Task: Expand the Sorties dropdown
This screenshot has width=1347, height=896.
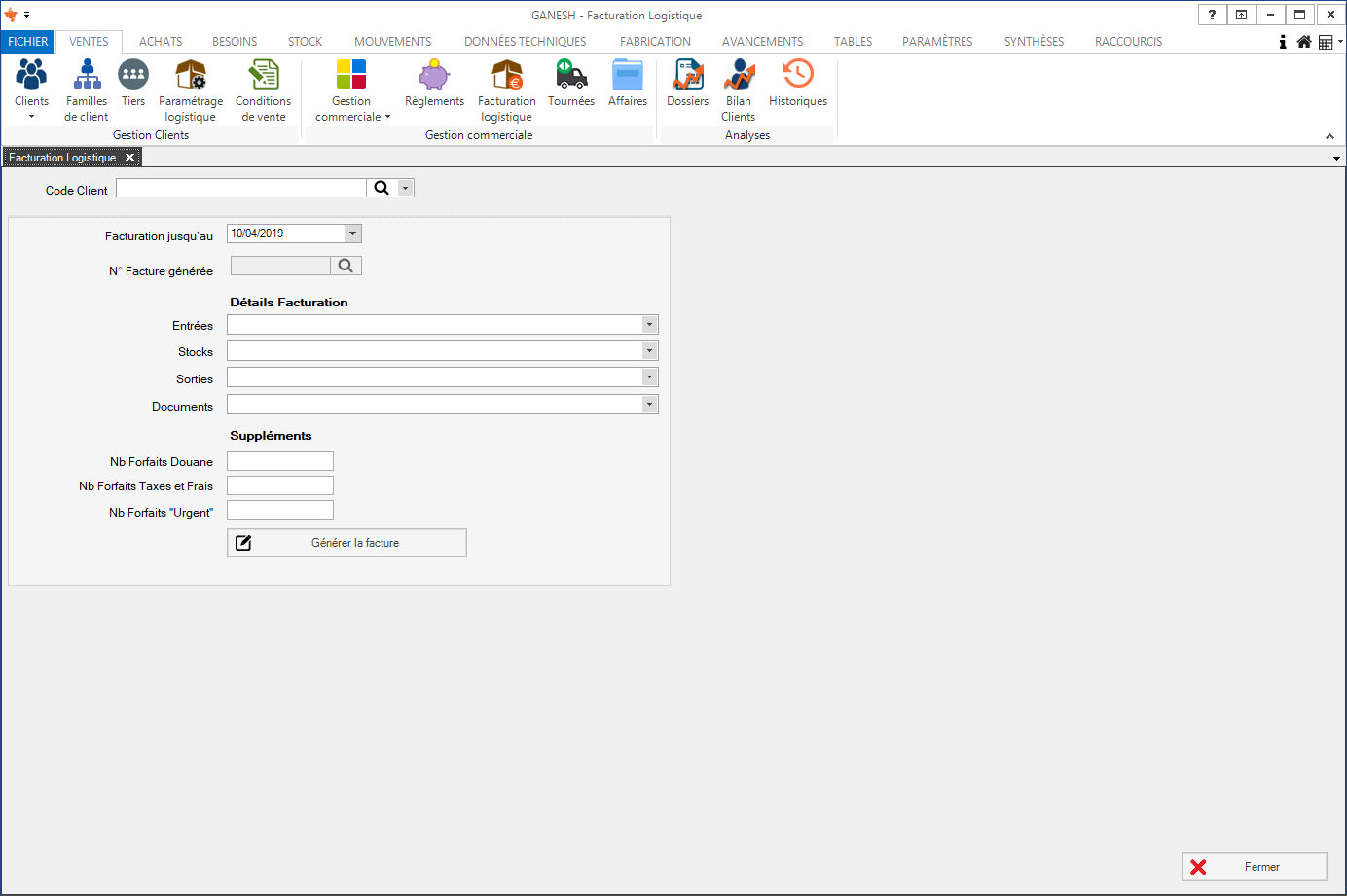Action: click(x=649, y=377)
